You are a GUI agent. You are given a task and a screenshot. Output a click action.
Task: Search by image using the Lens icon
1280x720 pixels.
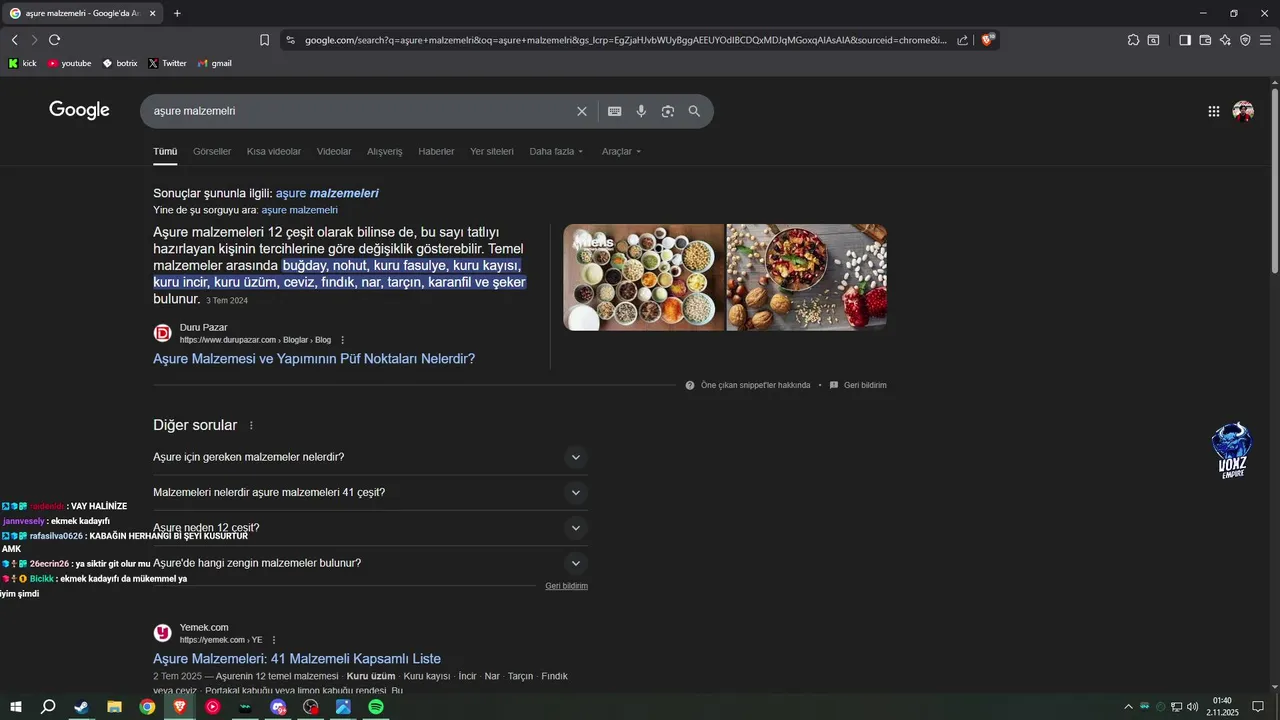point(668,111)
